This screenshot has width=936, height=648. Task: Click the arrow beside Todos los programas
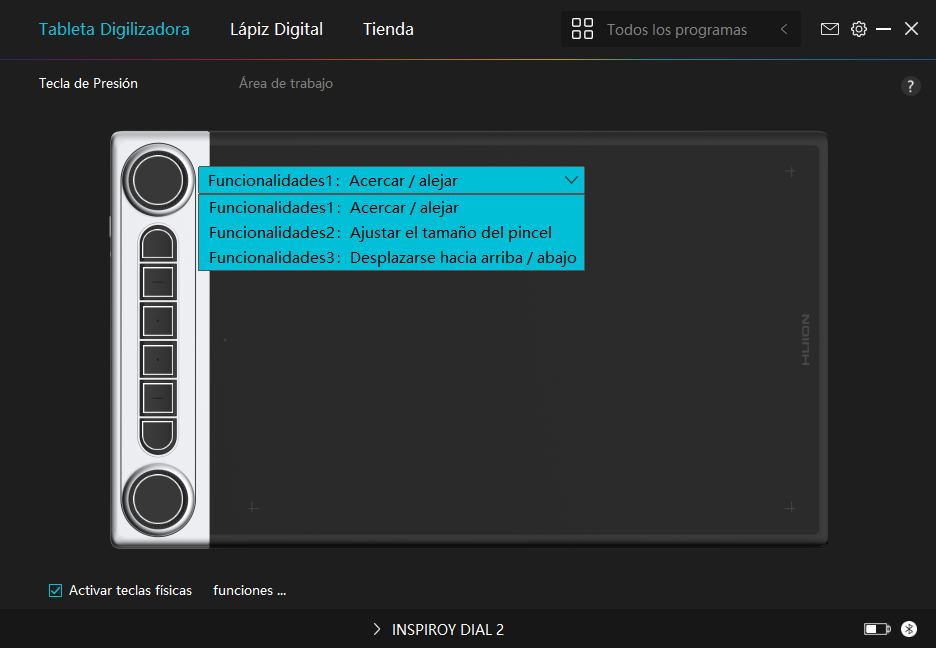(x=784, y=29)
